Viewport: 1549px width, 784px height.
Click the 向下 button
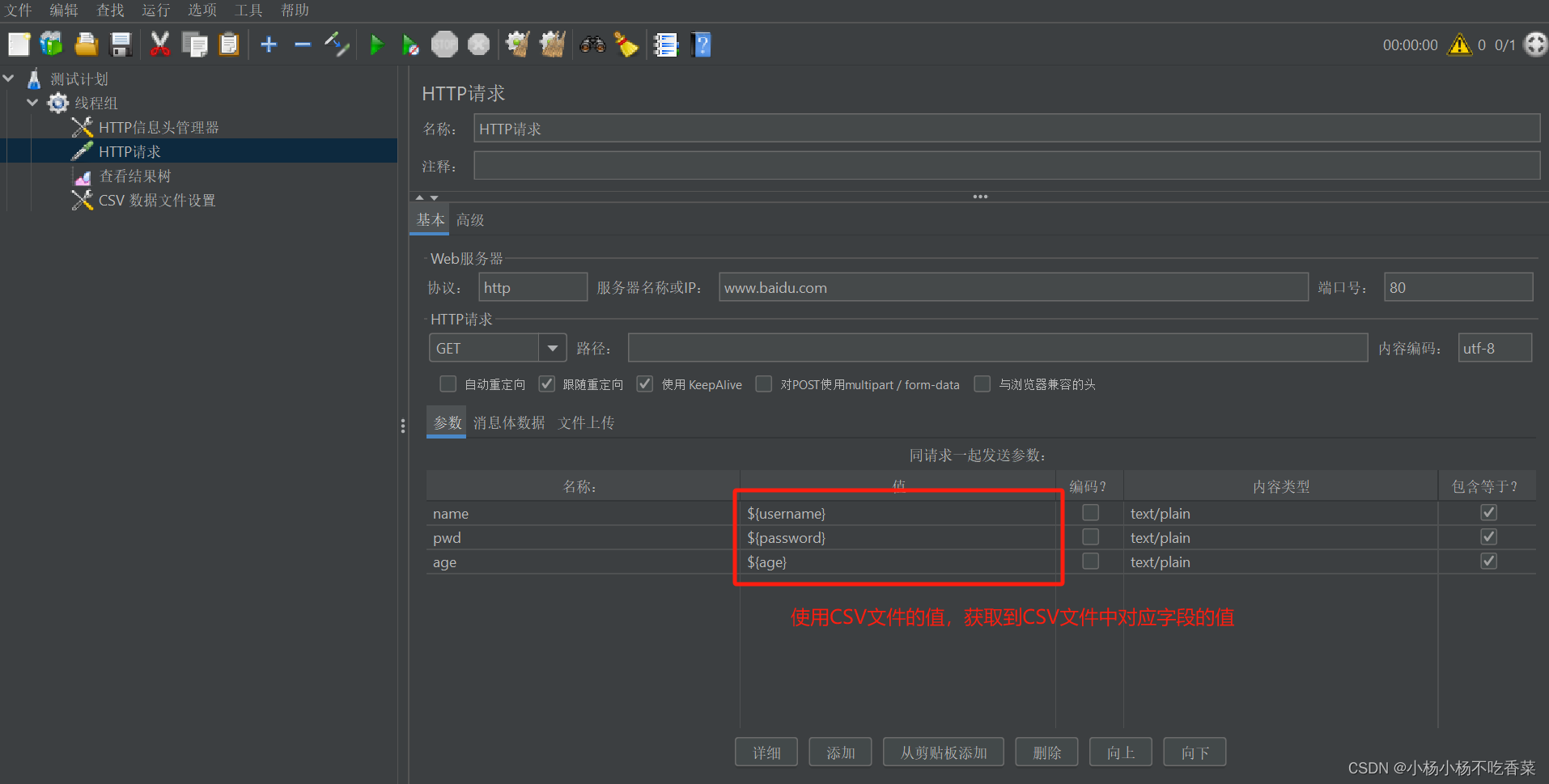coord(1195,752)
